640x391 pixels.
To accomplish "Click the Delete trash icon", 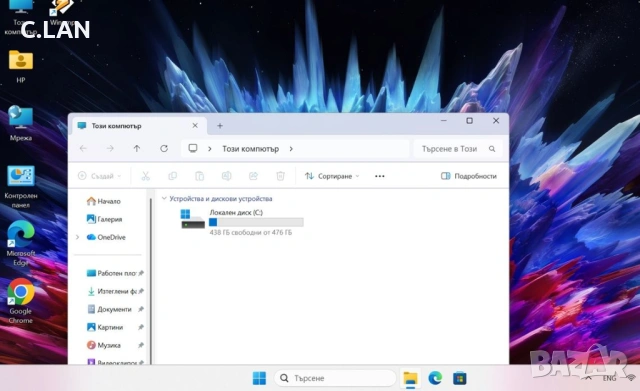I will (x=280, y=176).
